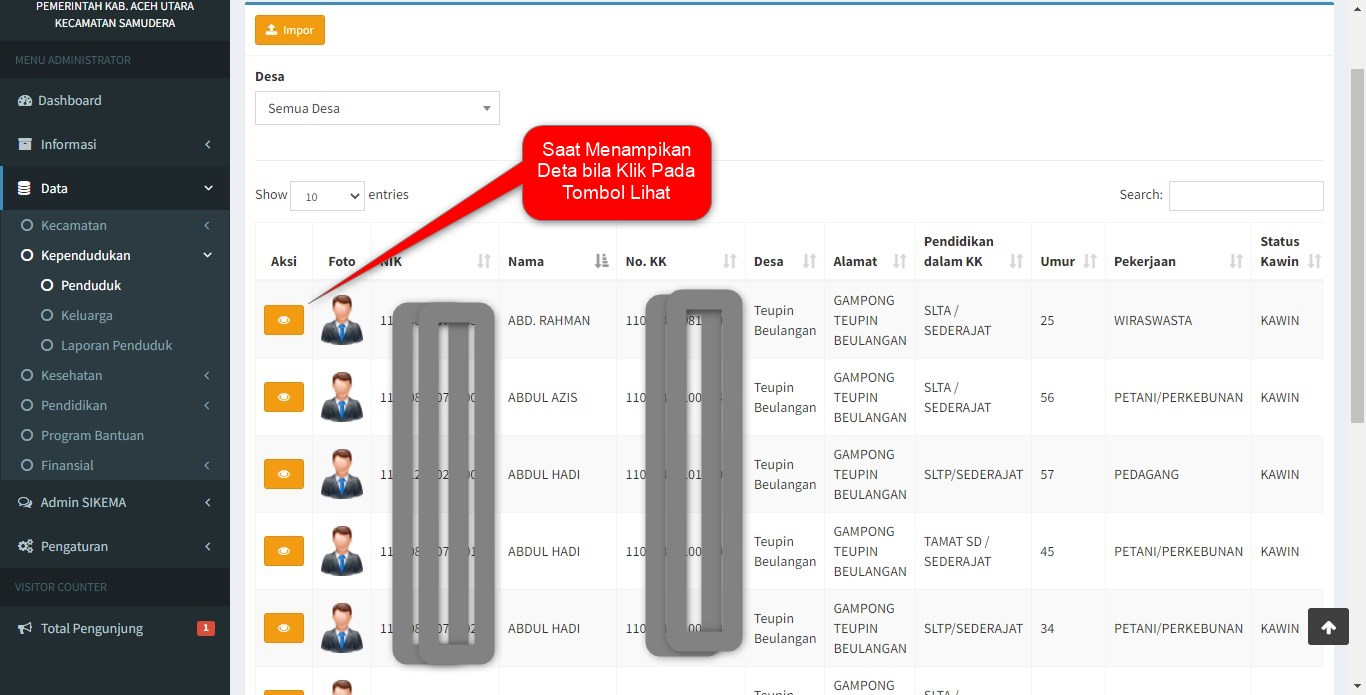Click Data menu chevron arrow
The image size is (1366, 695).
click(x=208, y=188)
